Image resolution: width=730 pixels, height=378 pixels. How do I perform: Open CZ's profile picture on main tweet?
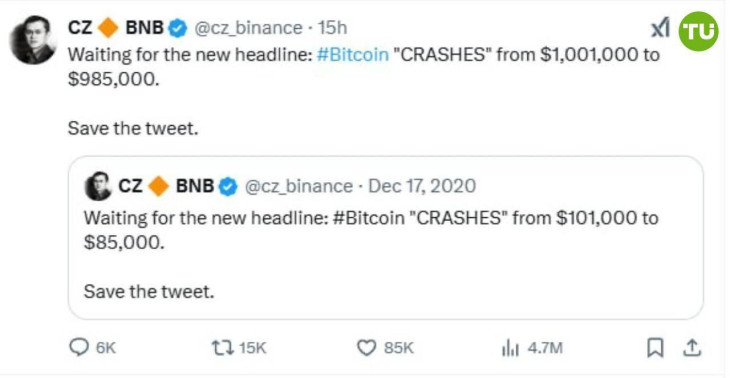click(x=33, y=40)
